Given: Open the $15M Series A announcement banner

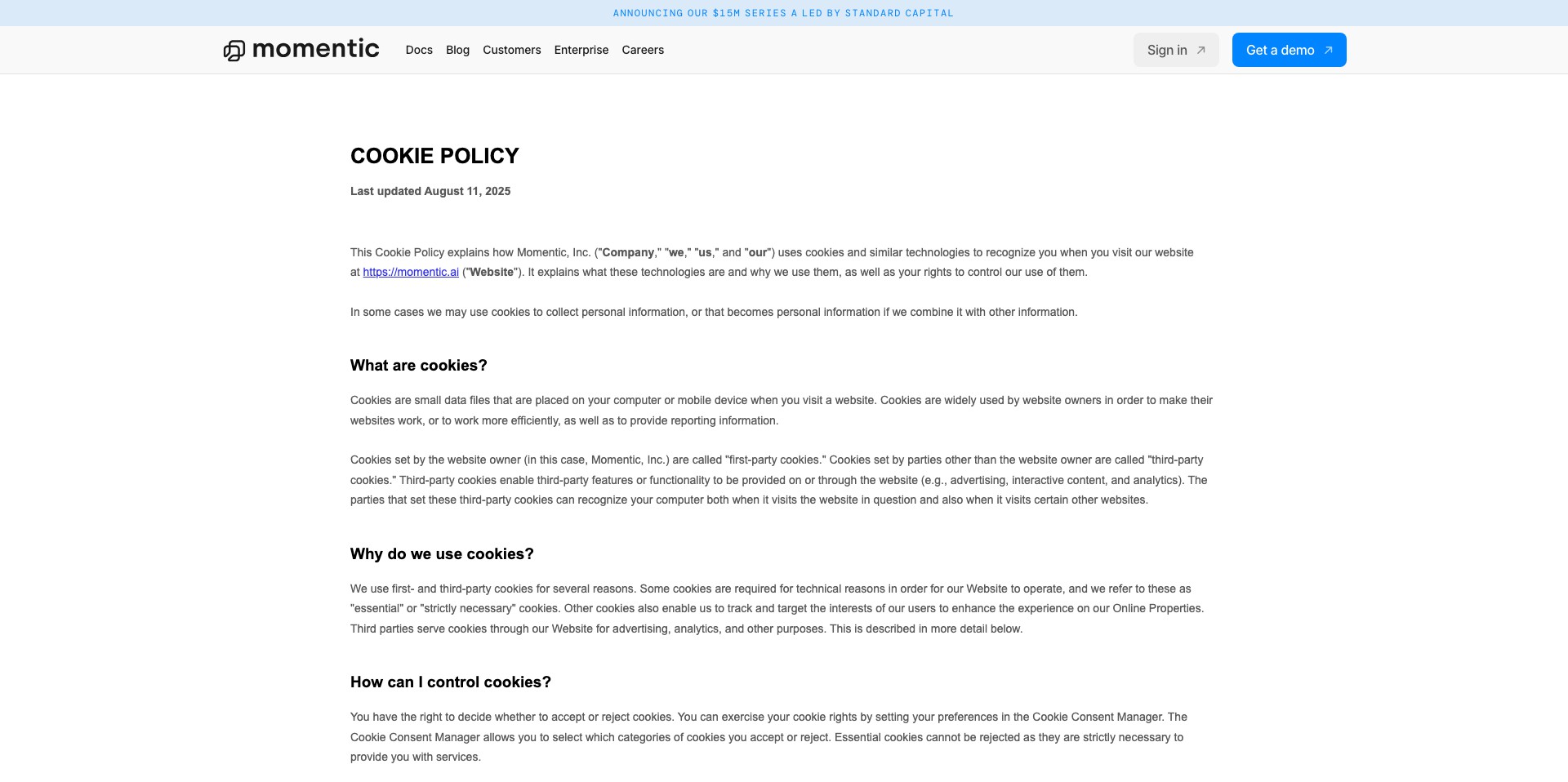Looking at the screenshot, I should point(783,13).
